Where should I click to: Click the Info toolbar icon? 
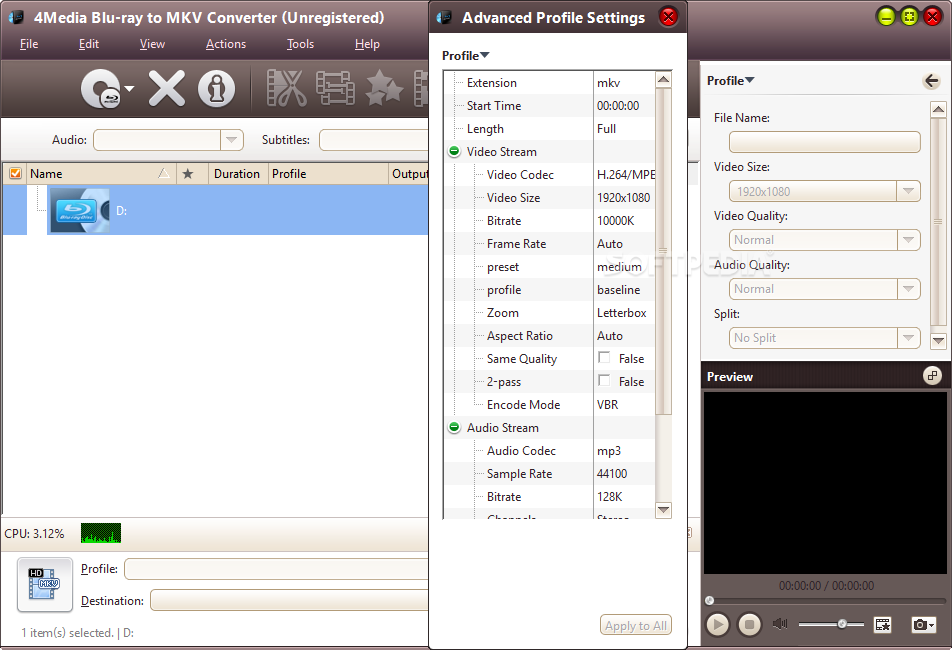coord(216,89)
